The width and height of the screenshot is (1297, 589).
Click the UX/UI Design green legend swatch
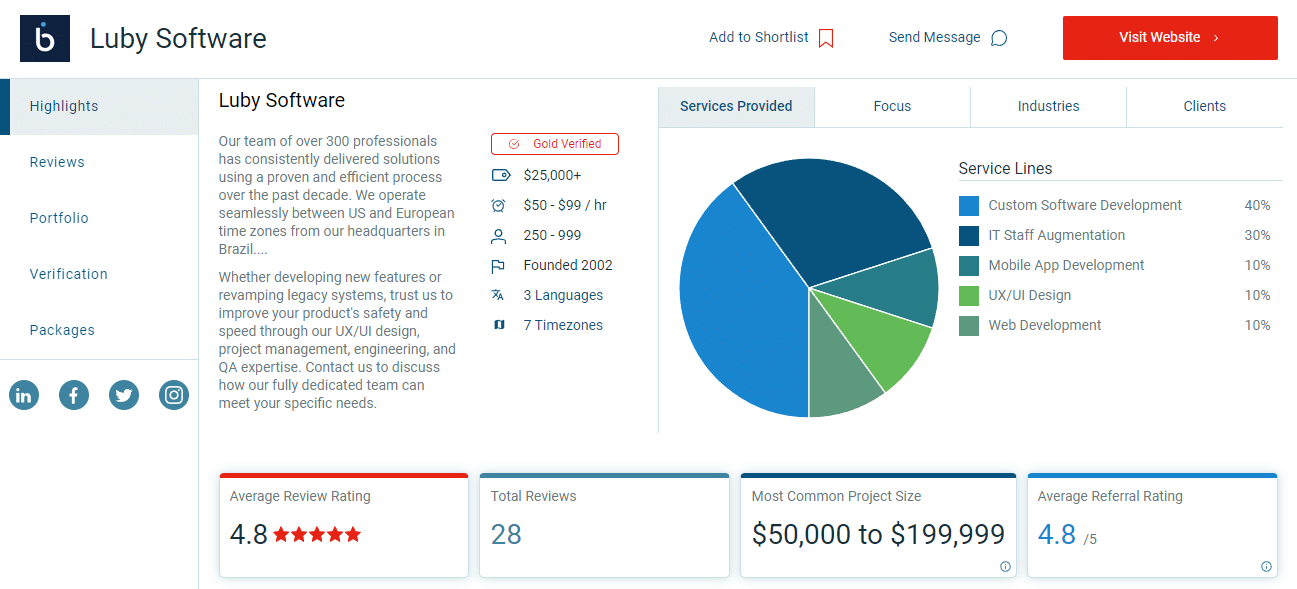click(x=968, y=296)
